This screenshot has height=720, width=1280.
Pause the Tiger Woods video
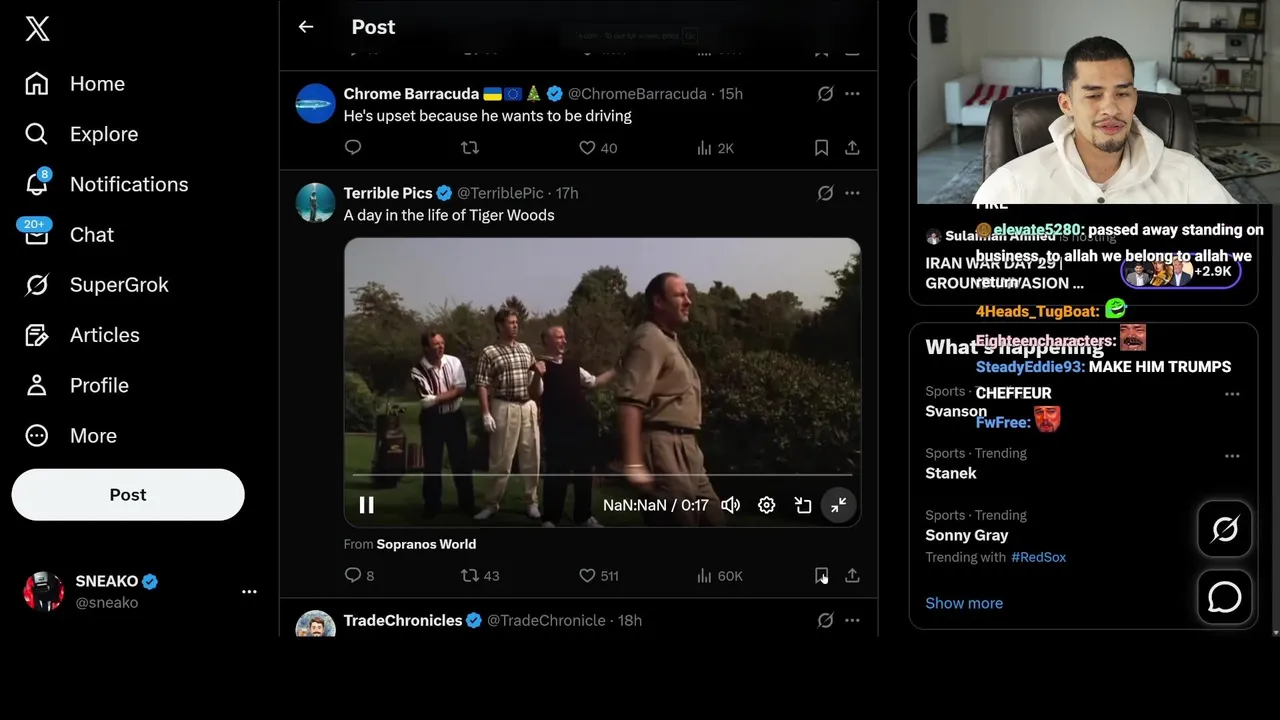tap(366, 505)
